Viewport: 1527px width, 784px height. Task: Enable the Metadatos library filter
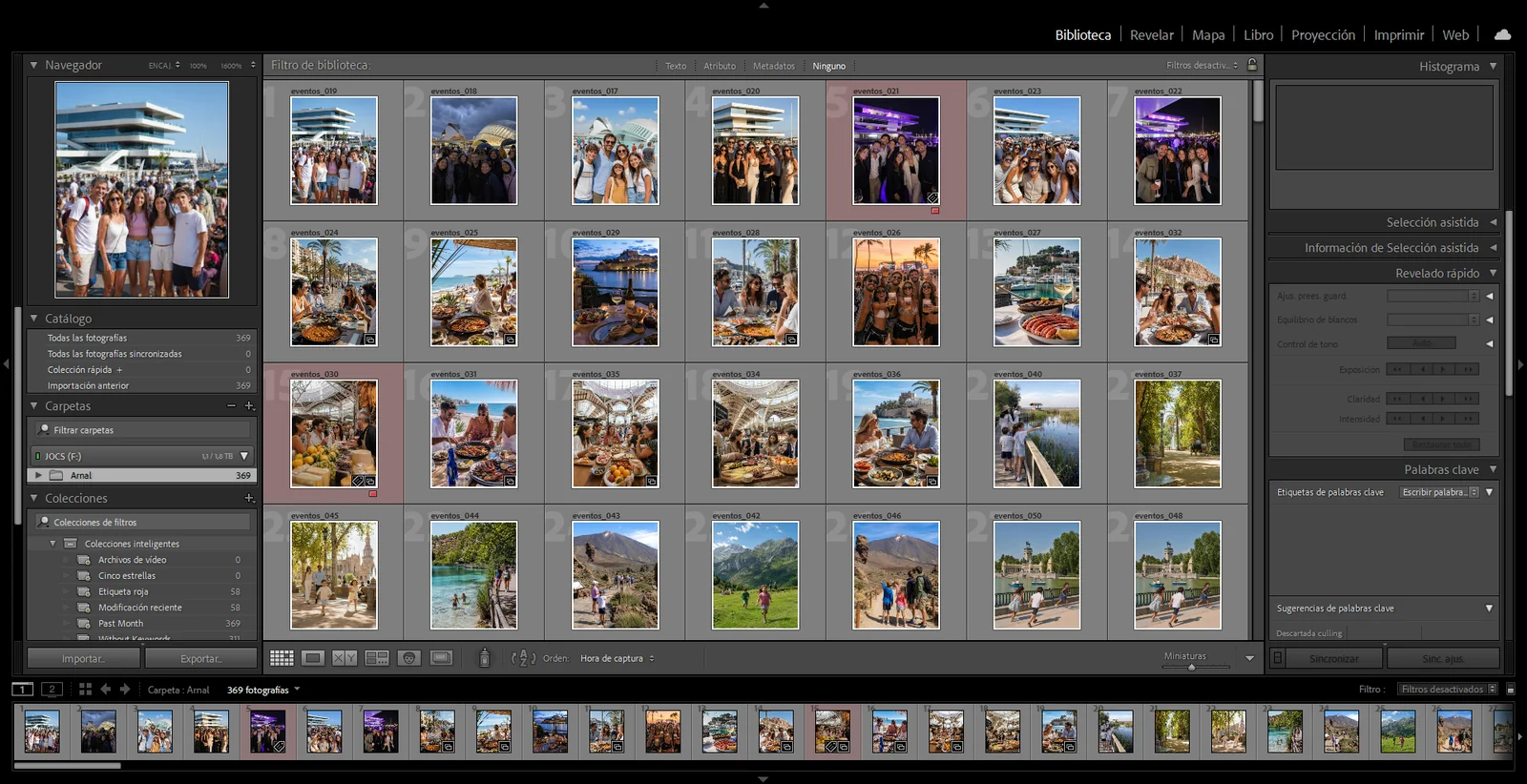click(774, 66)
